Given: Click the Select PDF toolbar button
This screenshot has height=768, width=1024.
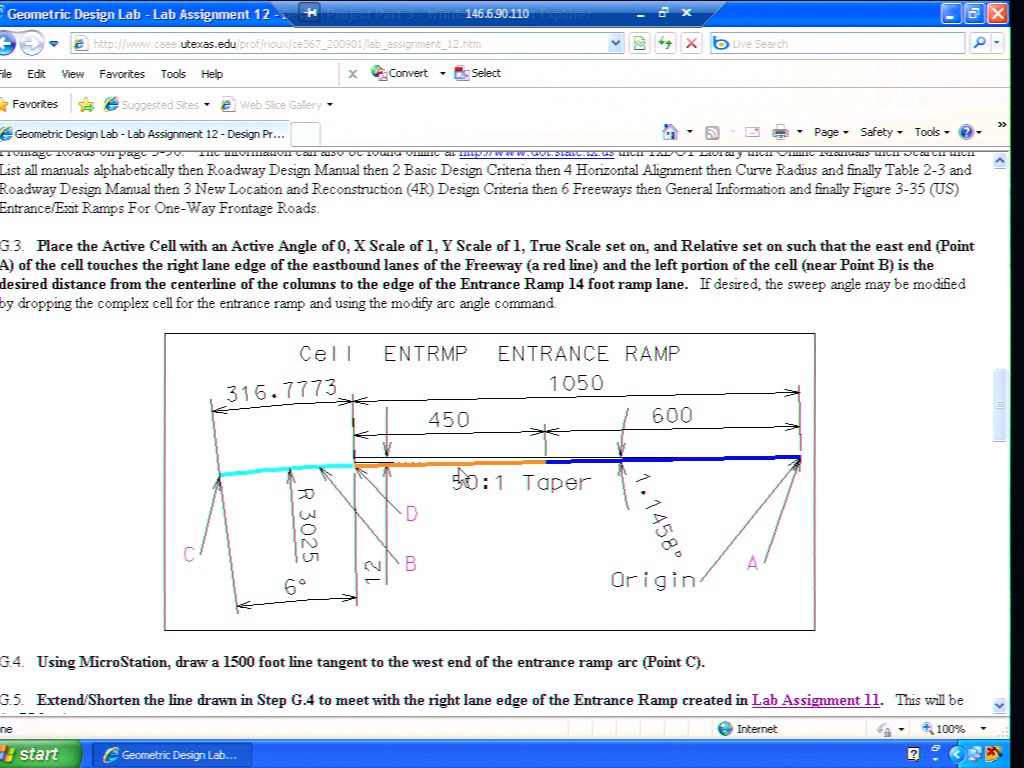Looking at the screenshot, I should tap(477, 73).
